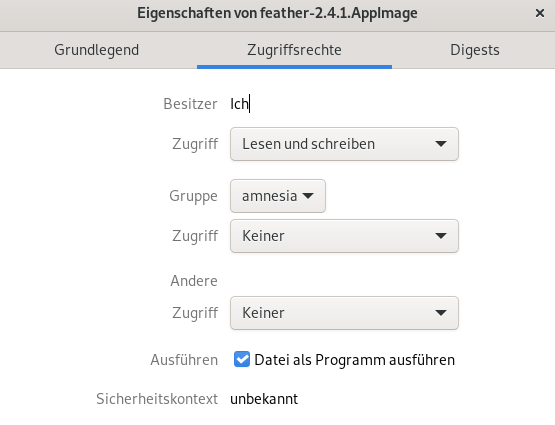
Task: Close the Eigenschaften properties dialog
Action: 539,13
